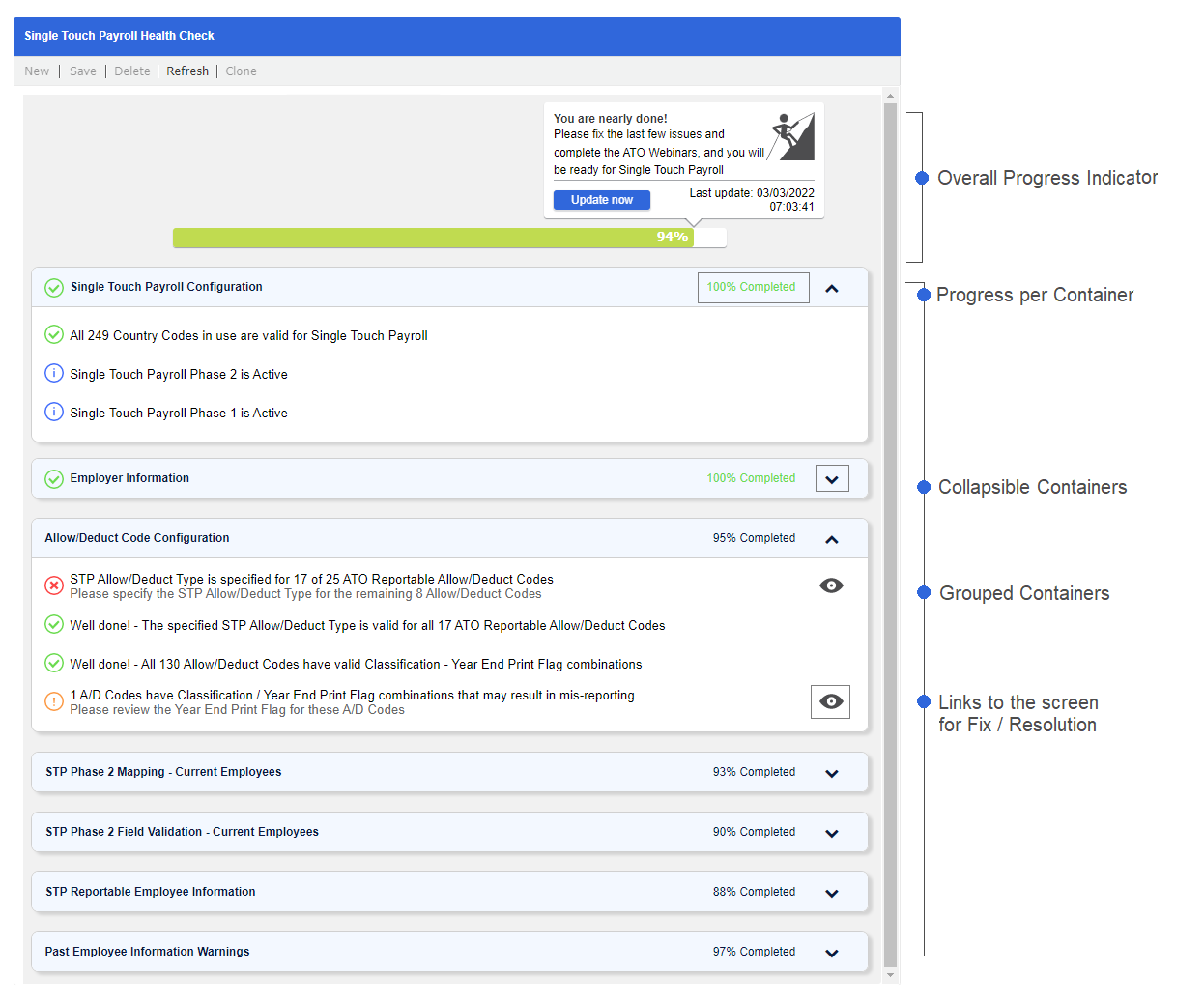The height and width of the screenshot is (999, 1204).
Task: Click Refresh in the toolbar
Action: coord(187,71)
